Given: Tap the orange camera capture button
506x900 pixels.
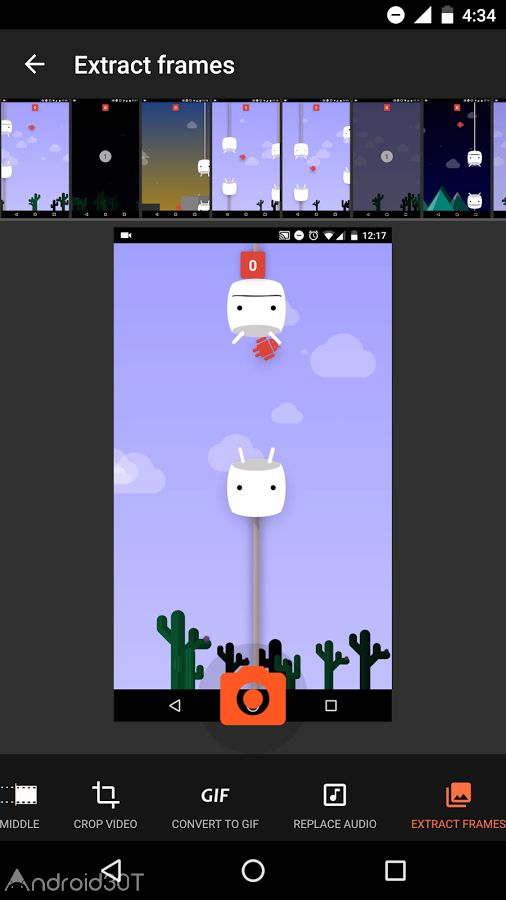Looking at the screenshot, I should click(x=253, y=696).
